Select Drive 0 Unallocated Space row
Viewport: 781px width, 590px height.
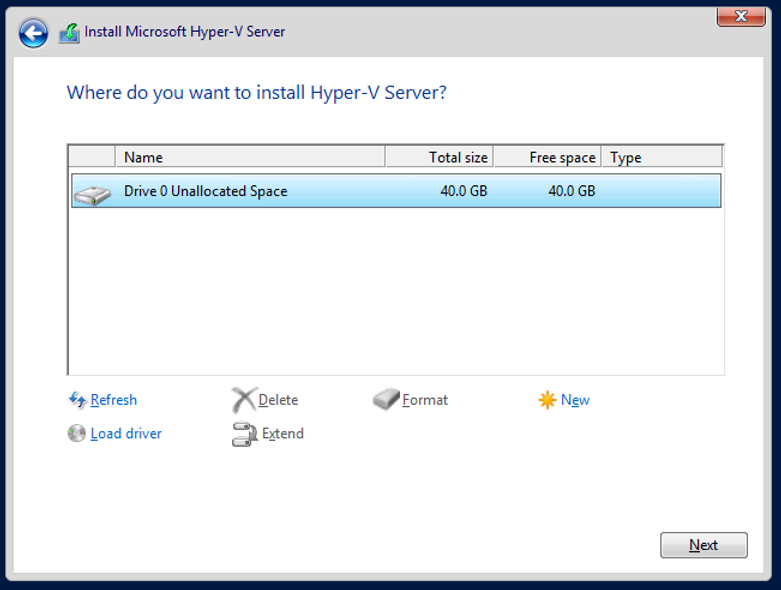click(396, 191)
